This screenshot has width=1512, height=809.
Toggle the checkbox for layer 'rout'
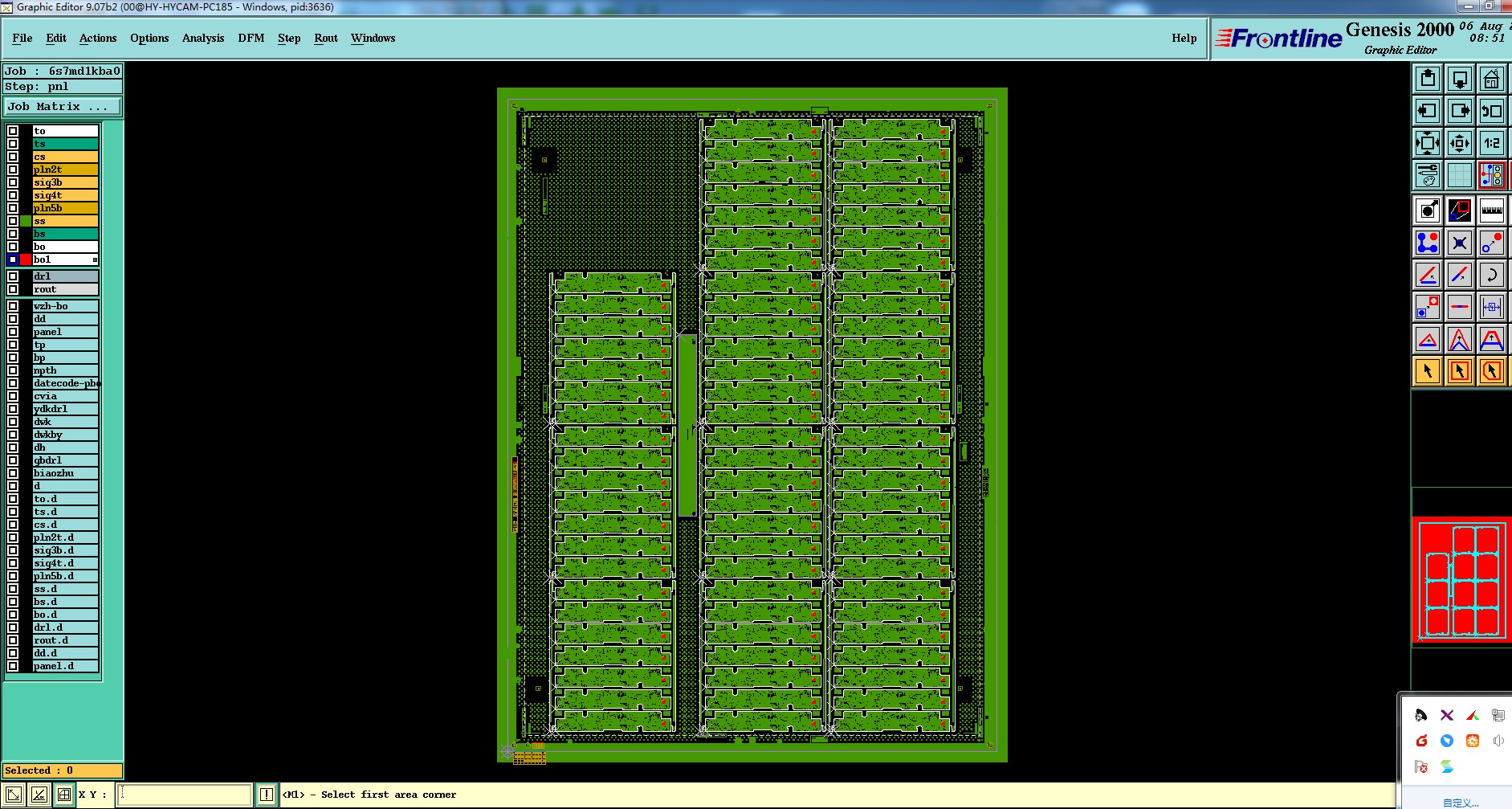point(13,289)
